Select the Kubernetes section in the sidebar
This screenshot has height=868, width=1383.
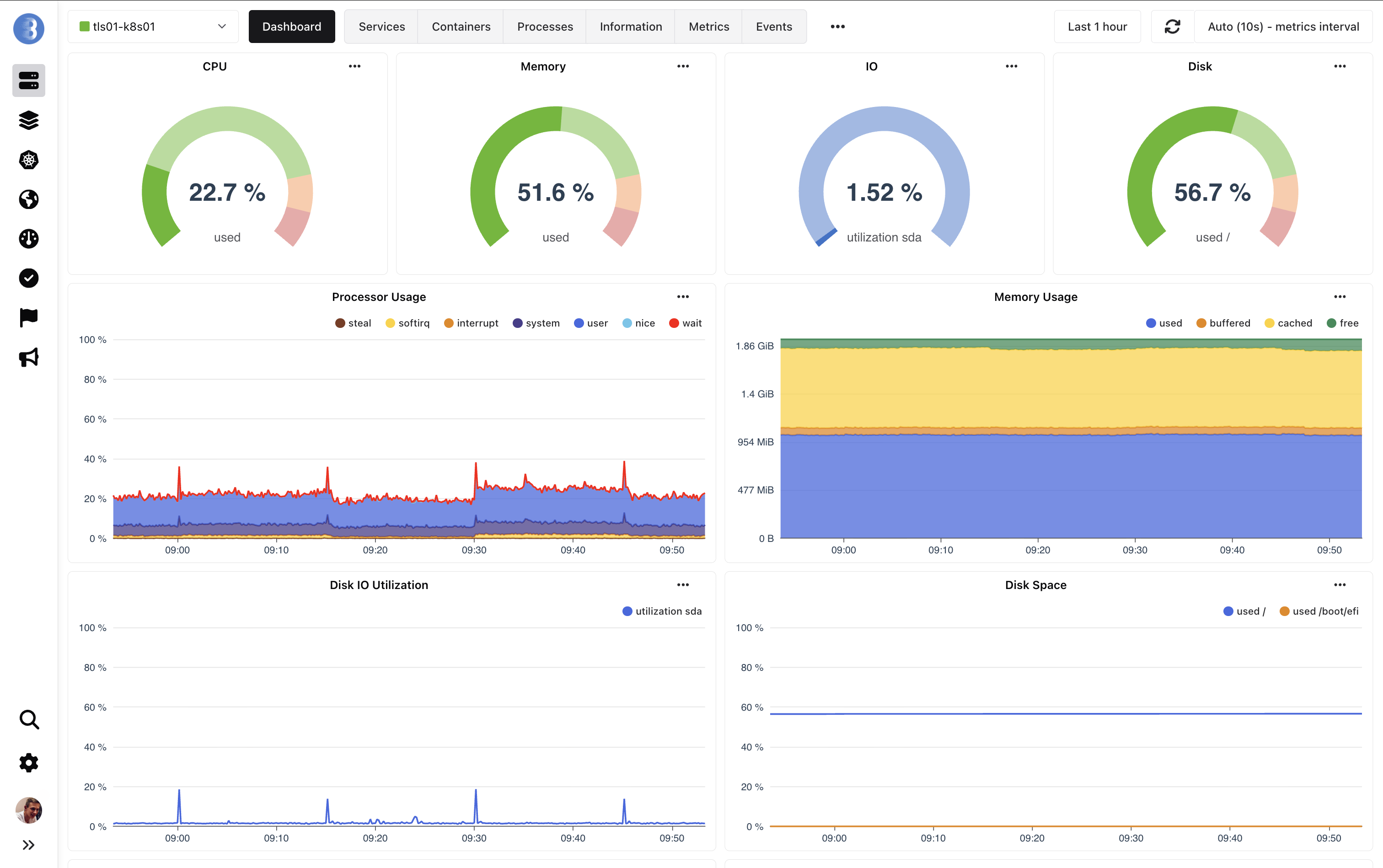tap(28, 160)
